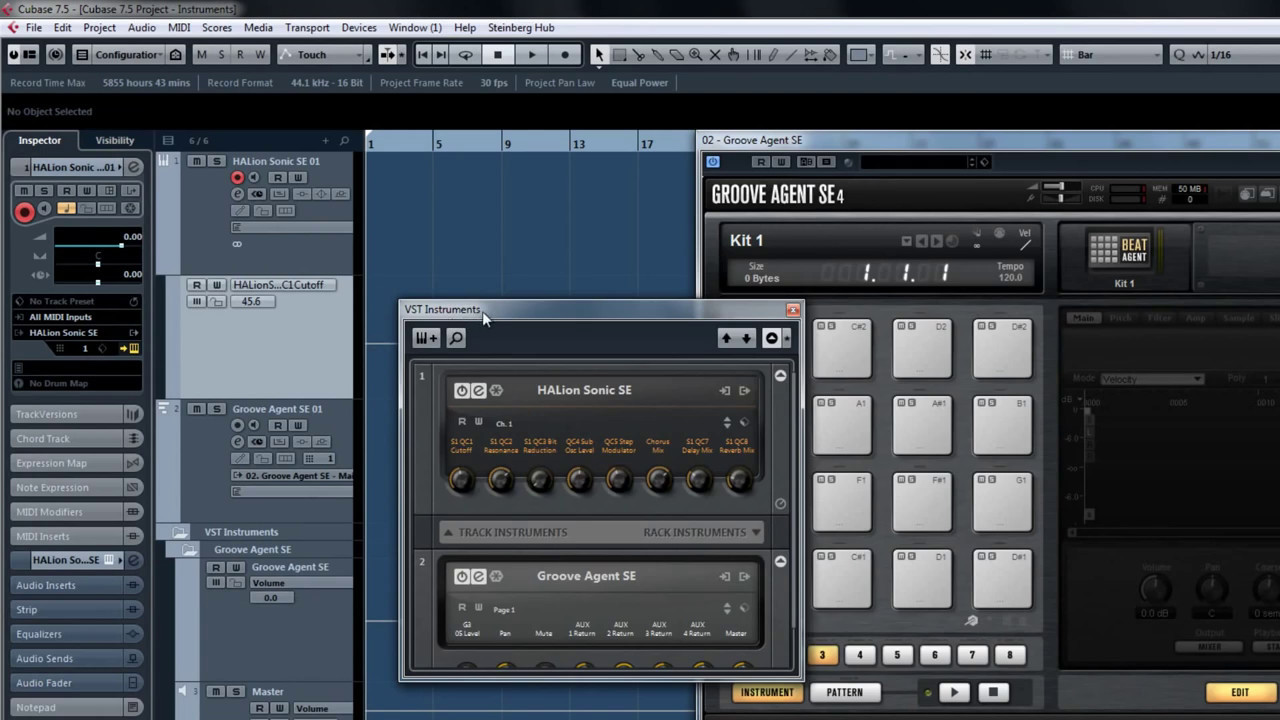Open the Bar grid type dropdown
Viewport: 1280px width, 720px height.
(1109, 55)
